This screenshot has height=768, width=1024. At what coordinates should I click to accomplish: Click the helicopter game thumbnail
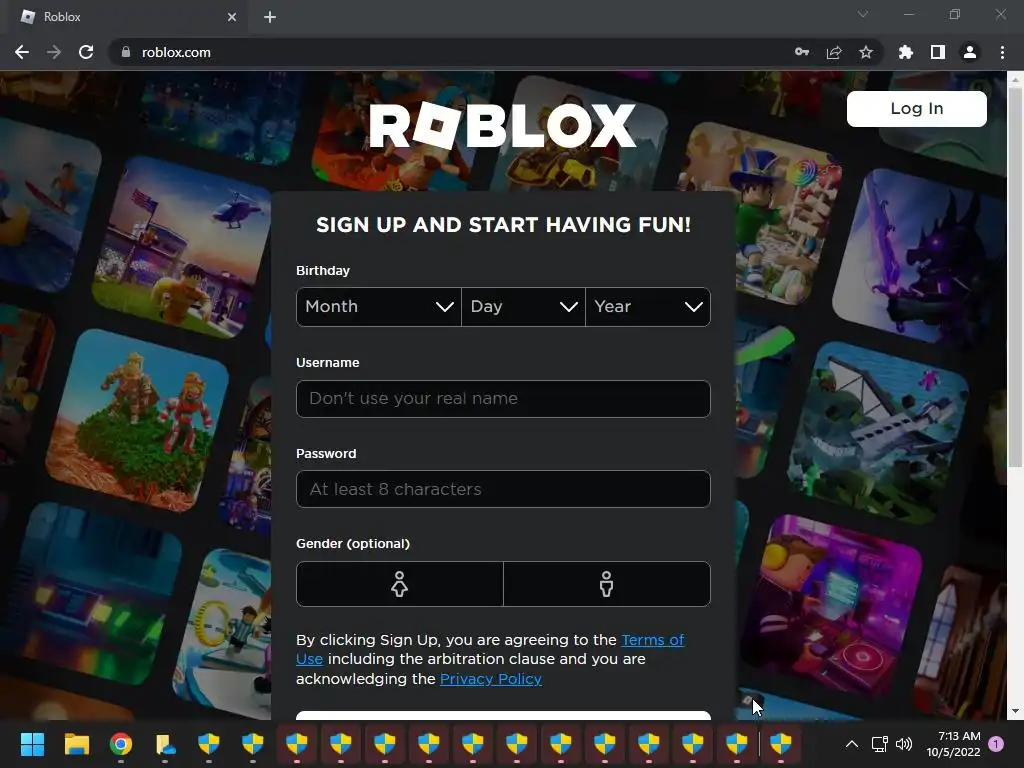click(x=183, y=248)
